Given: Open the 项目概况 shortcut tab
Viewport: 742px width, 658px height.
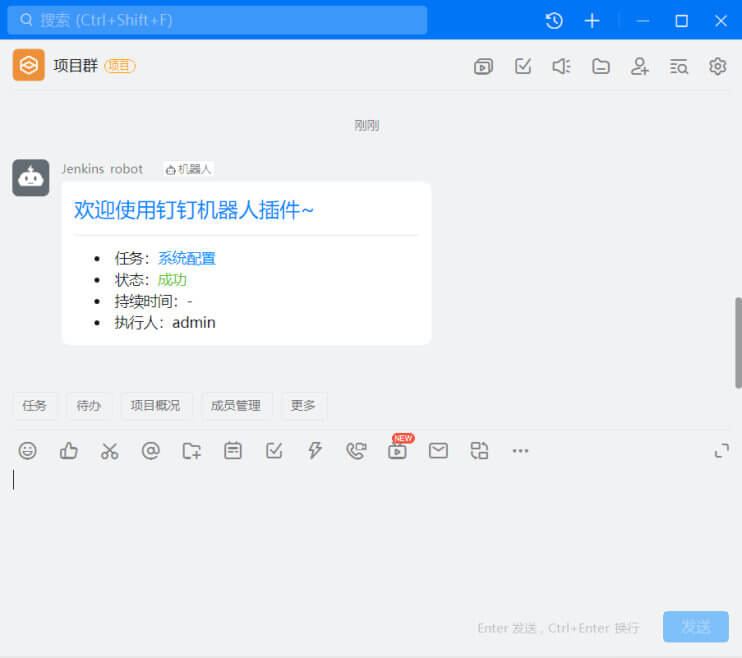Looking at the screenshot, I should pyautogui.click(x=156, y=406).
